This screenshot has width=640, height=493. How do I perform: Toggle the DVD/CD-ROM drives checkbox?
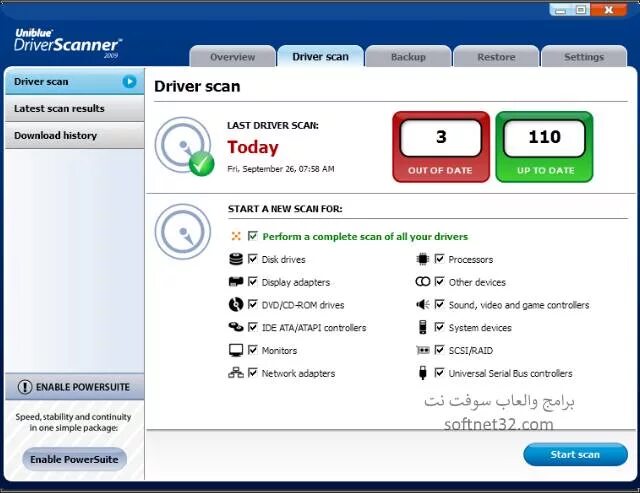[253, 304]
